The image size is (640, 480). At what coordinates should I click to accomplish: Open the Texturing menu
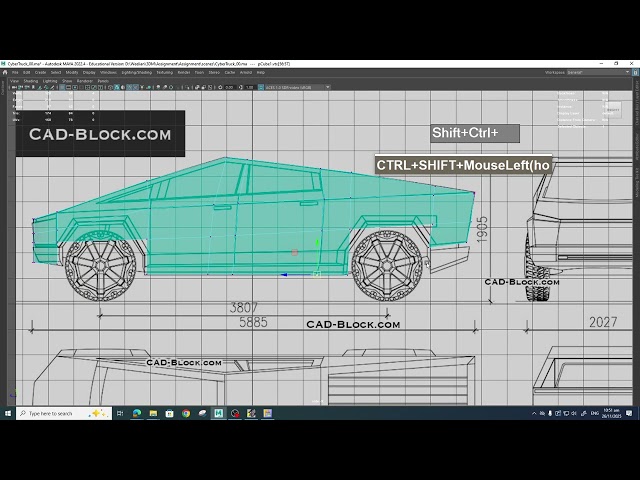[x=164, y=72]
